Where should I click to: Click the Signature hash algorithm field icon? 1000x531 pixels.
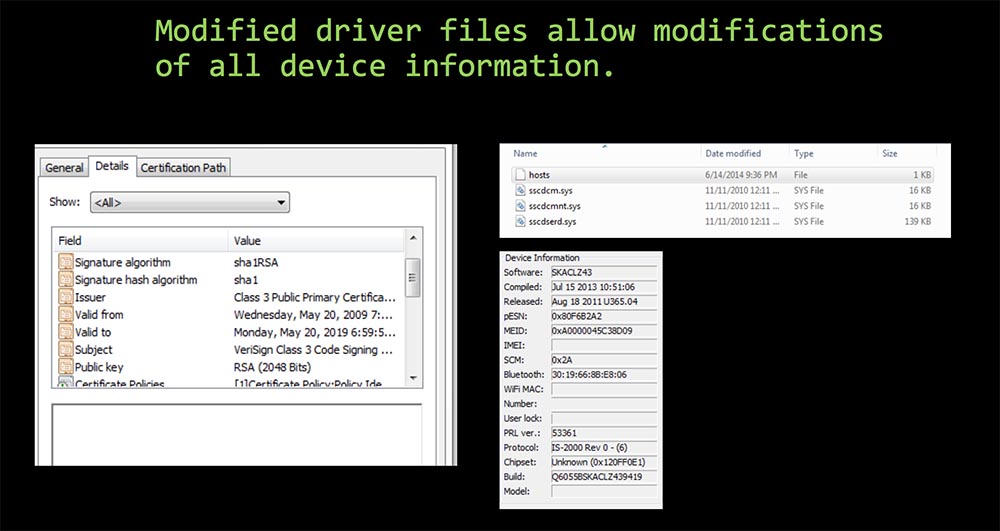66,279
